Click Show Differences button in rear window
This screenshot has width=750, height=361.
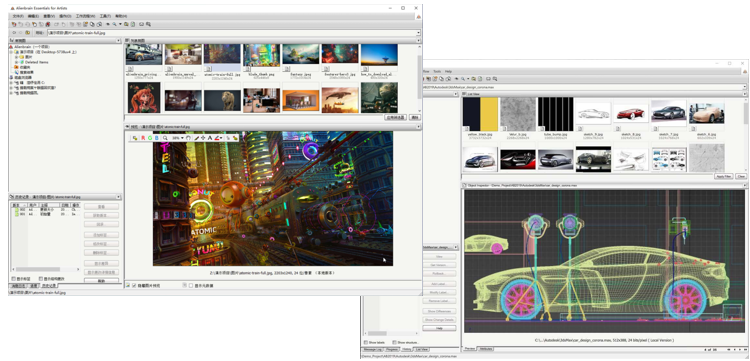[x=440, y=311]
